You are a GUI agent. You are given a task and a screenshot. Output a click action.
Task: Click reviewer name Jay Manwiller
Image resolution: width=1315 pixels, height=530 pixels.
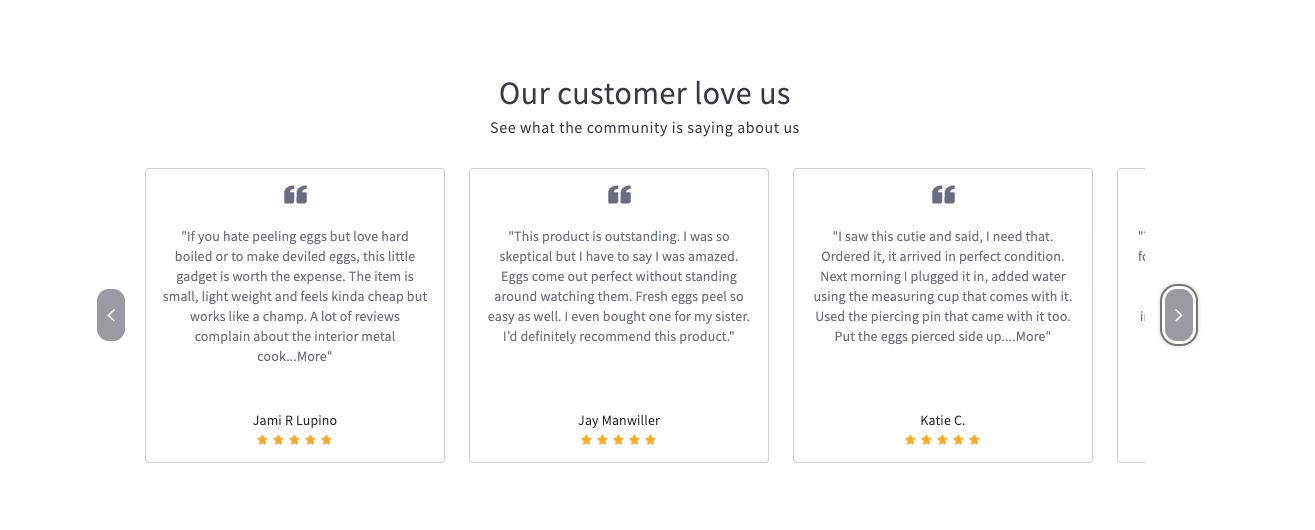619,420
